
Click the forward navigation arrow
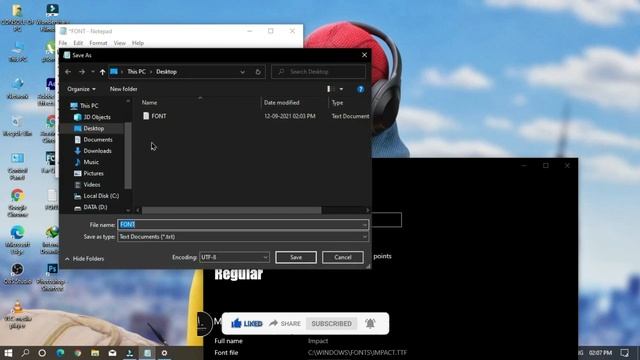[82, 72]
